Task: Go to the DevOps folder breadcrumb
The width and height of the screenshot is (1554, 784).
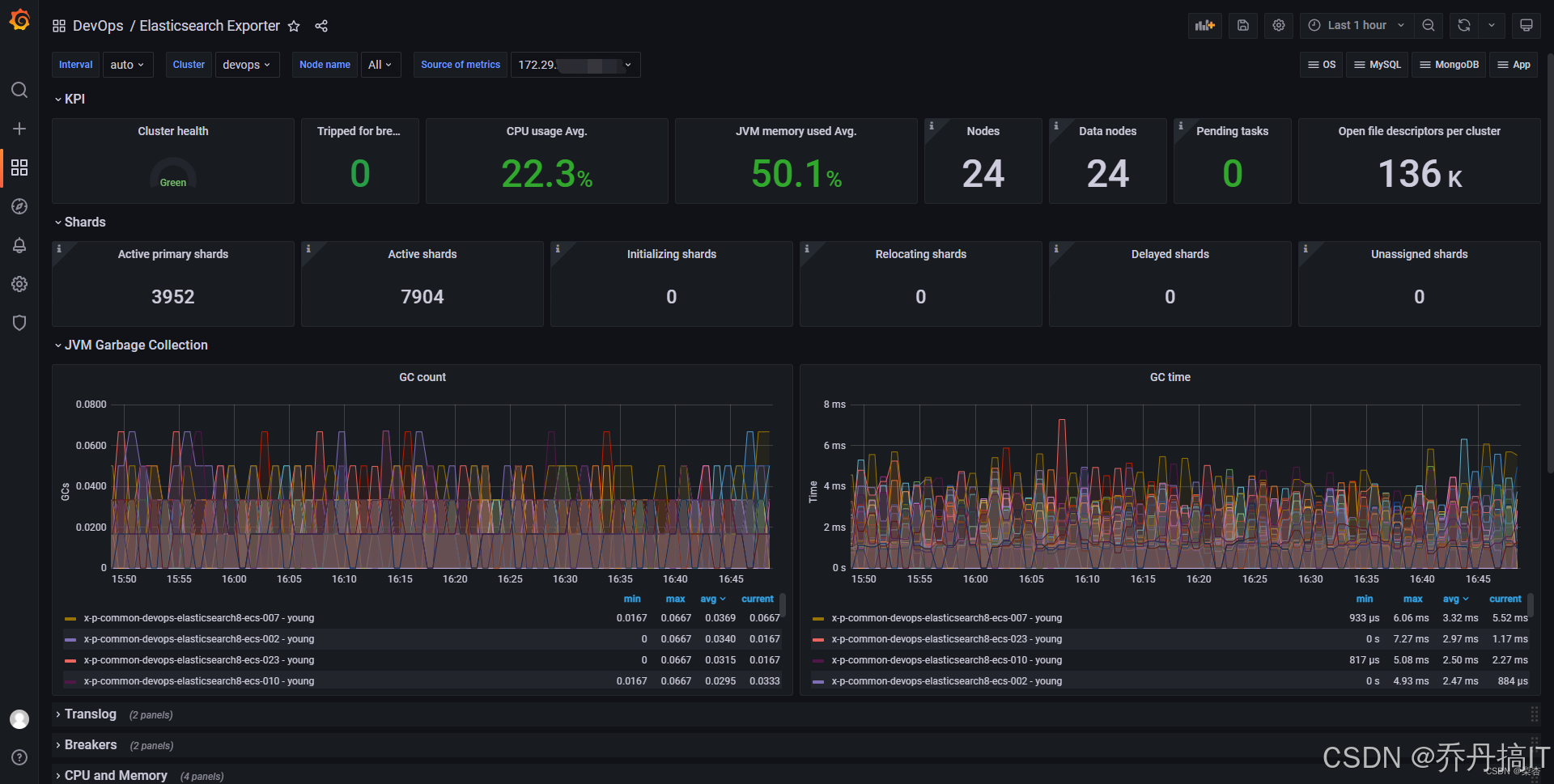Action: [98, 26]
